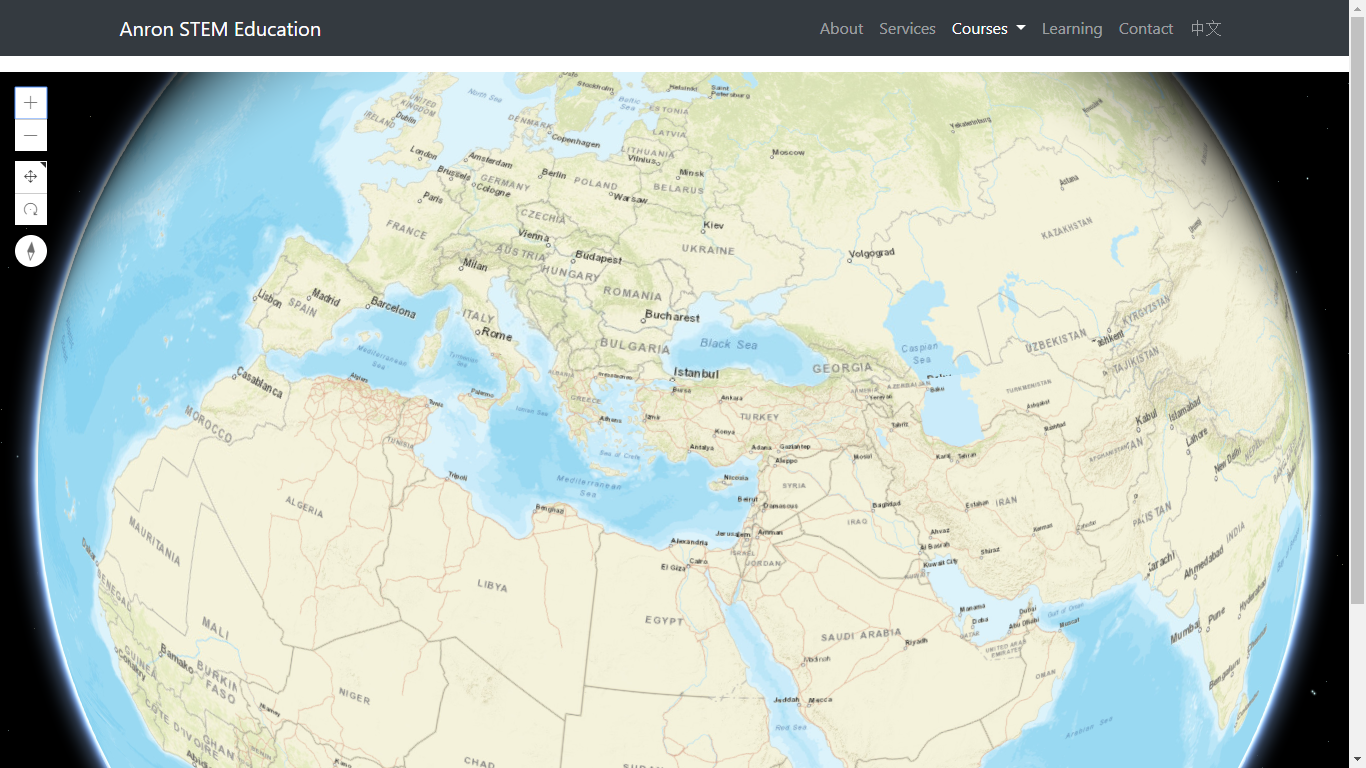Select the Madrid city label
The width and height of the screenshot is (1366, 768).
(326, 298)
